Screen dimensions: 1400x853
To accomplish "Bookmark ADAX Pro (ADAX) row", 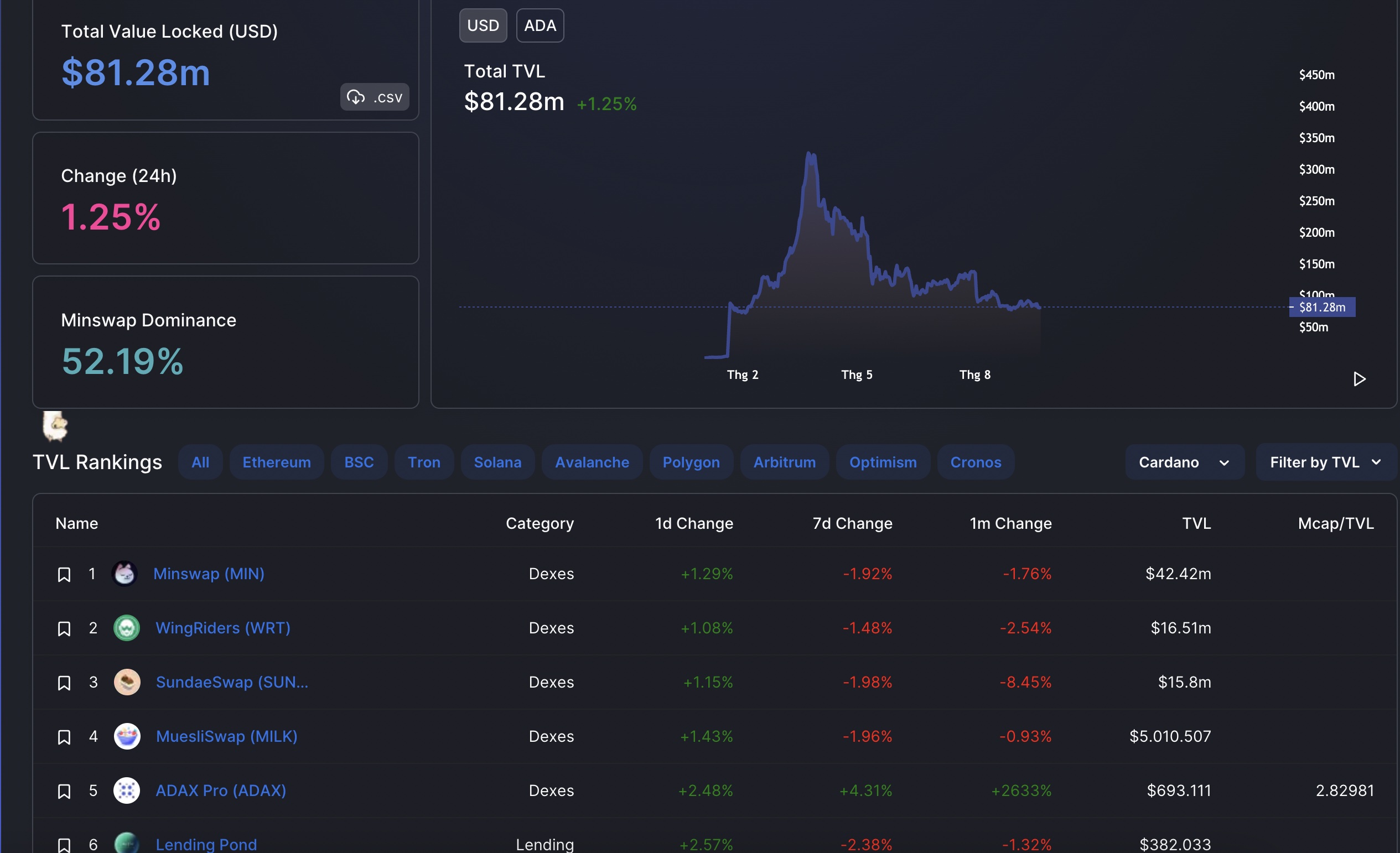I will pos(64,791).
